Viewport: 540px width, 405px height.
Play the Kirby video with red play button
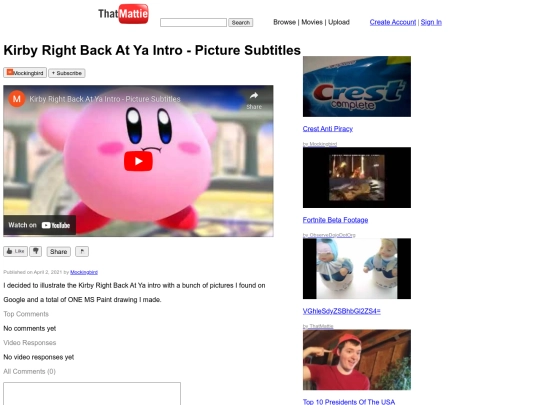(x=138, y=161)
